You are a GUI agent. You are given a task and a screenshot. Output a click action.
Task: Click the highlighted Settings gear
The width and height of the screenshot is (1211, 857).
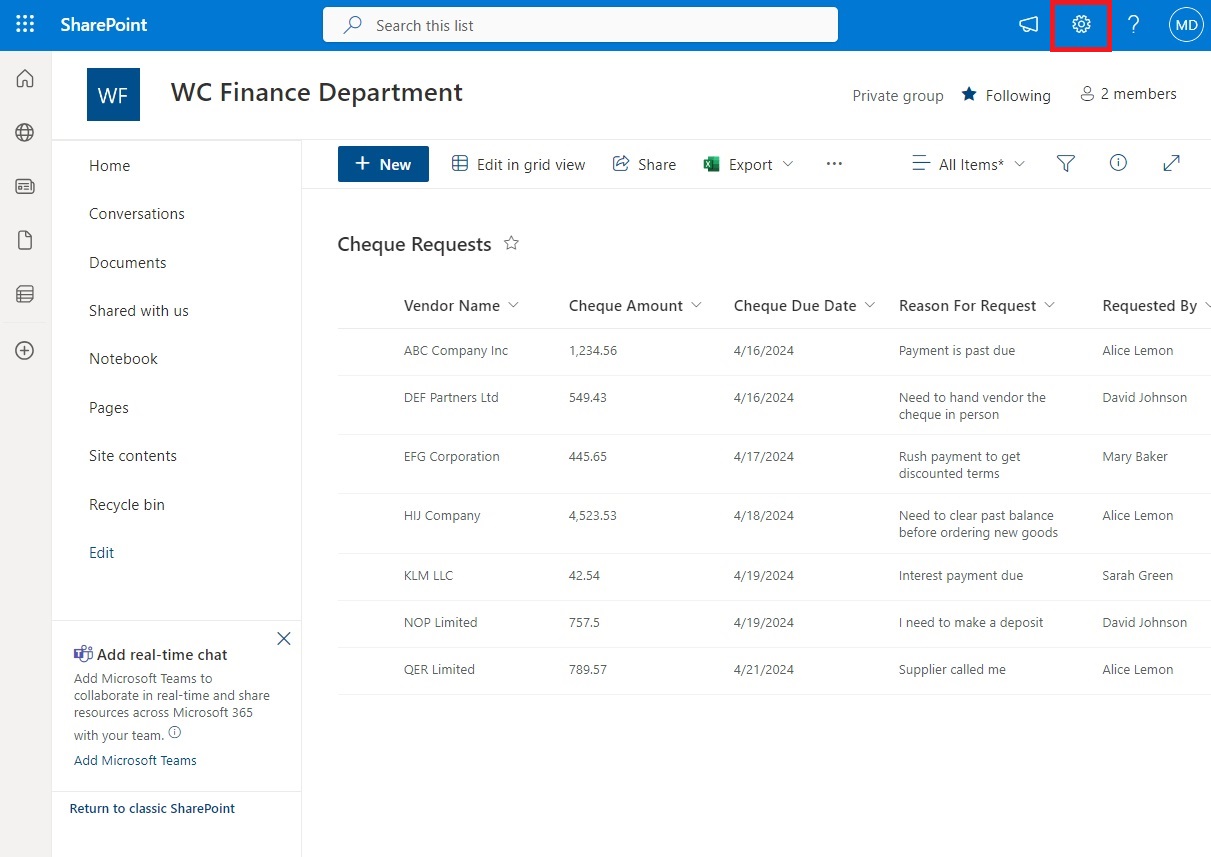coord(1081,24)
